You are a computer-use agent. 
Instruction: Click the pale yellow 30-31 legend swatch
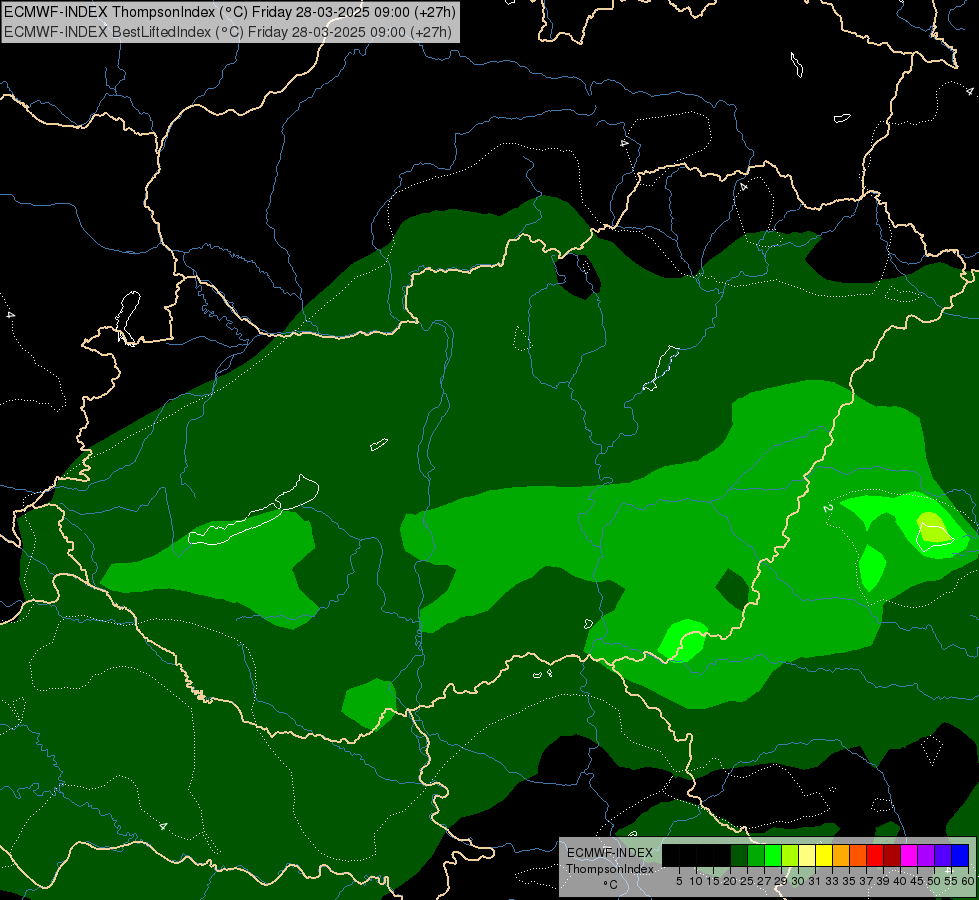tap(807, 855)
